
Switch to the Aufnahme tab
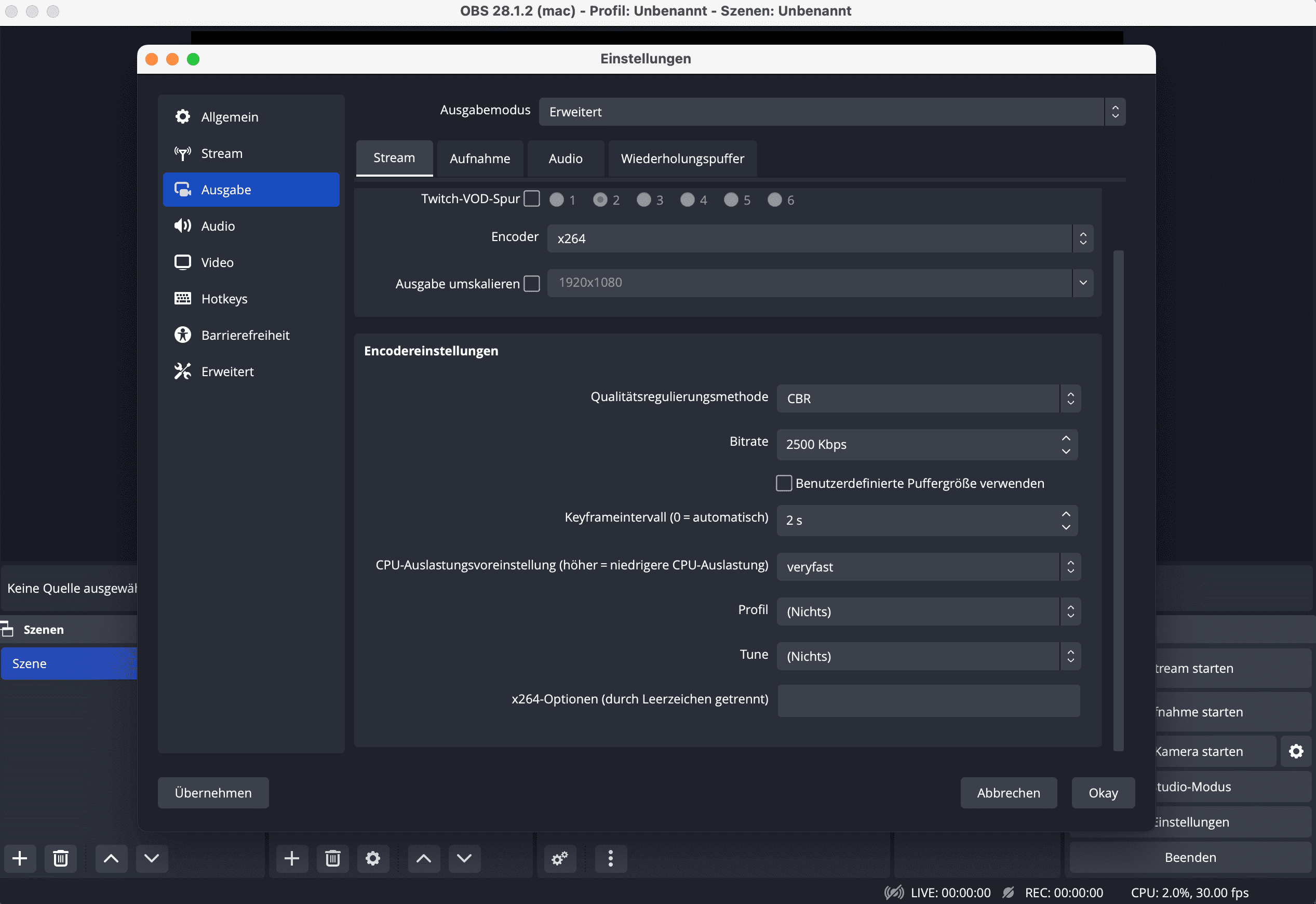coord(479,157)
